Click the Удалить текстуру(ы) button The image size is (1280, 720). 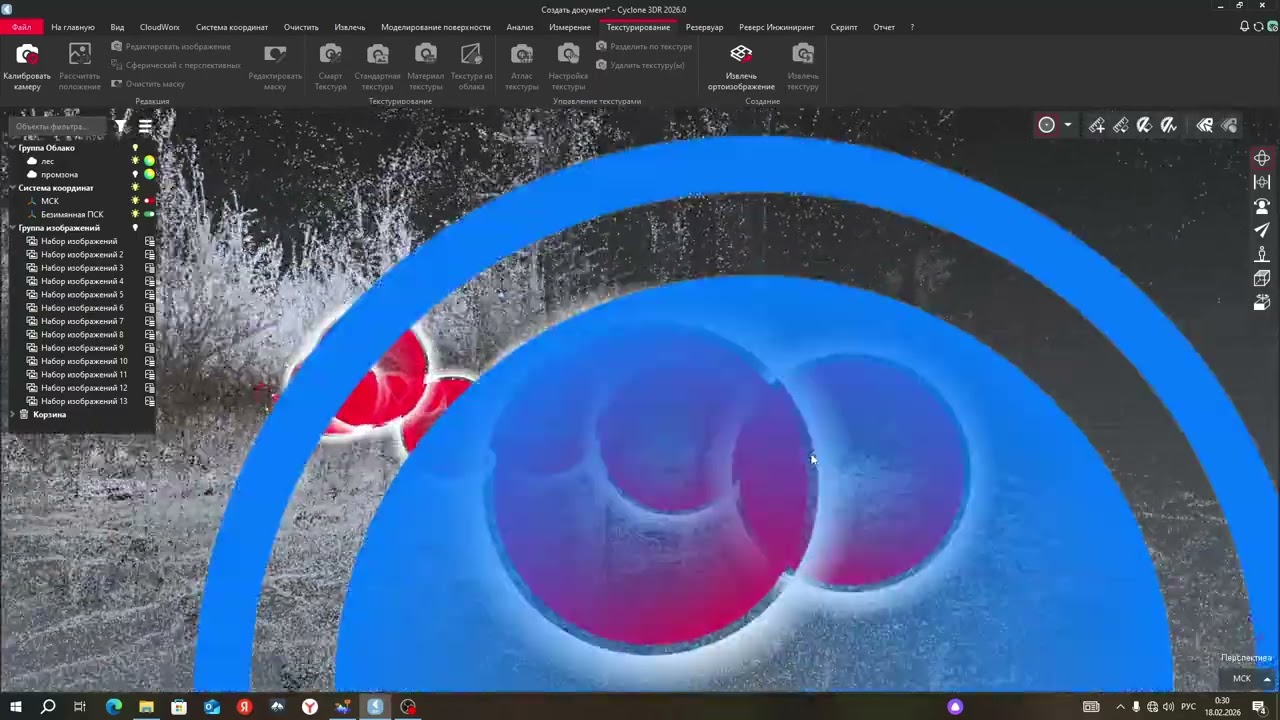[x=640, y=65]
